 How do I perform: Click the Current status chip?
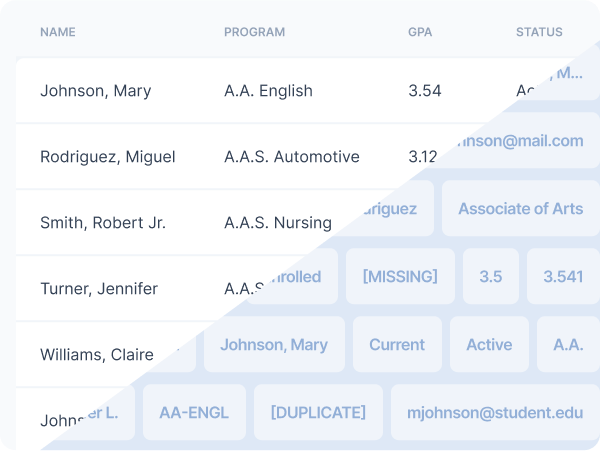tap(397, 345)
